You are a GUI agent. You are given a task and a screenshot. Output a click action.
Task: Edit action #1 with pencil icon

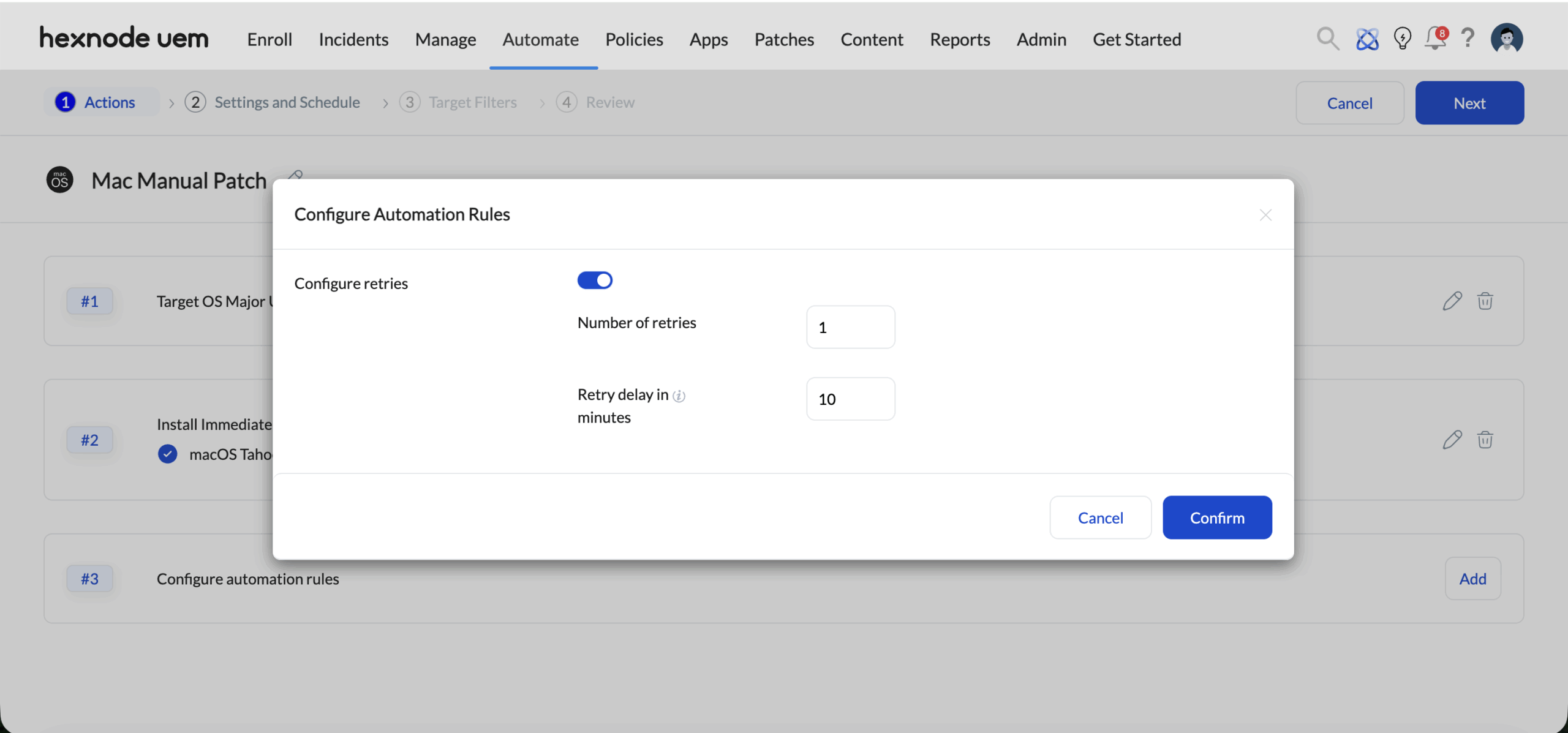(1452, 301)
